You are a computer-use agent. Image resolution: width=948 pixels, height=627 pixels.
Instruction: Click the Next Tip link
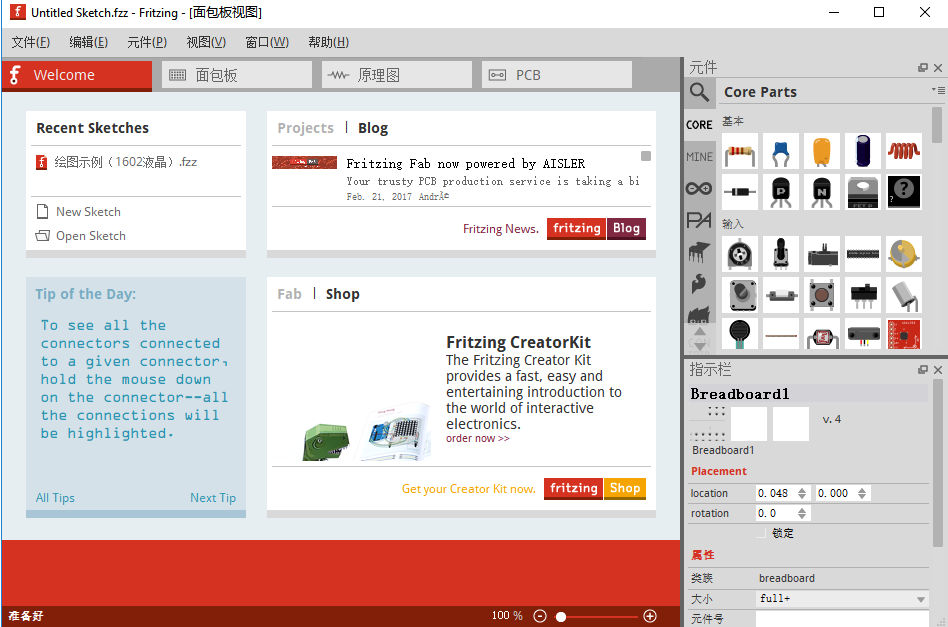pyautogui.click(x=213, y=498)
